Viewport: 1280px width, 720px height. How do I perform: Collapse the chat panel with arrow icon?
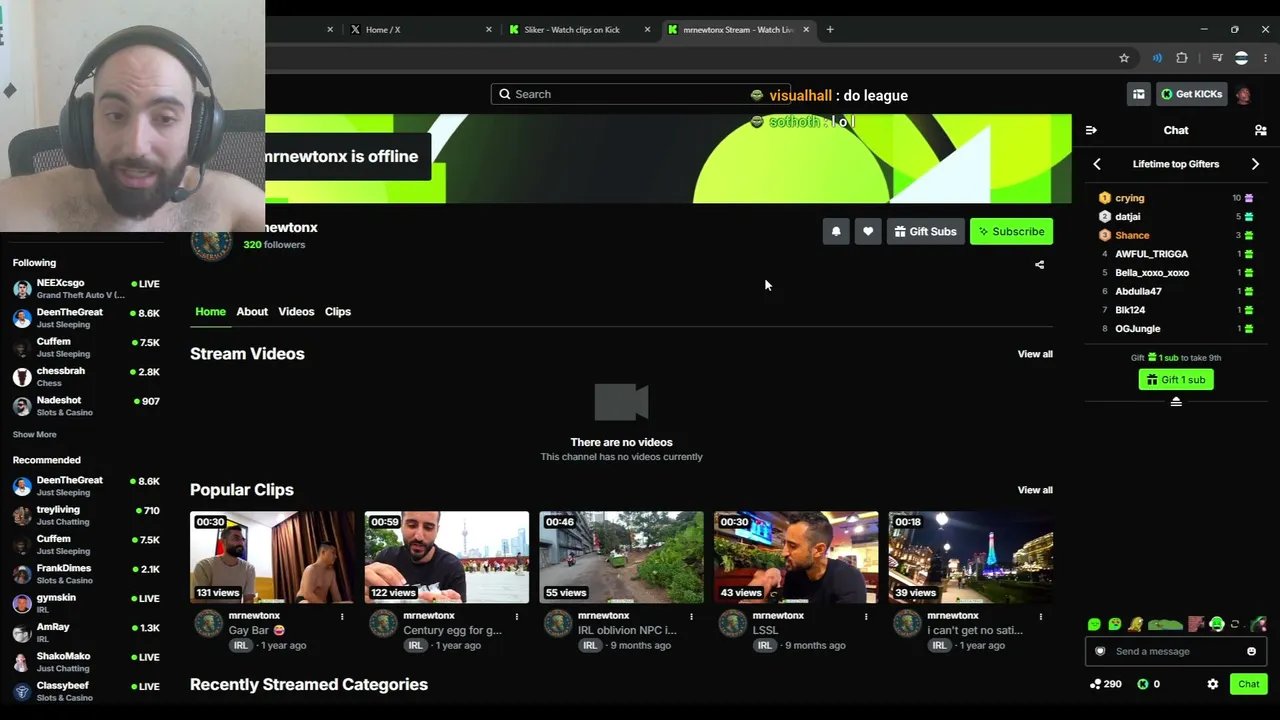[x=1091, y=130]
